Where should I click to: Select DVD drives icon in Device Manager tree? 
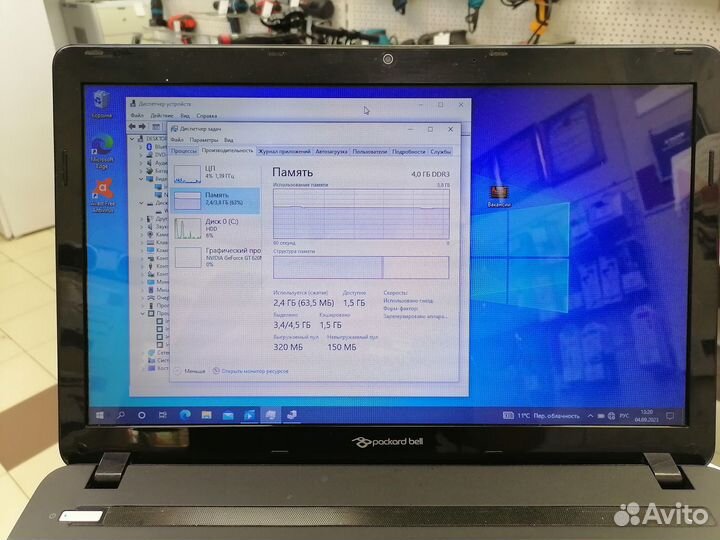pos(149,155)
